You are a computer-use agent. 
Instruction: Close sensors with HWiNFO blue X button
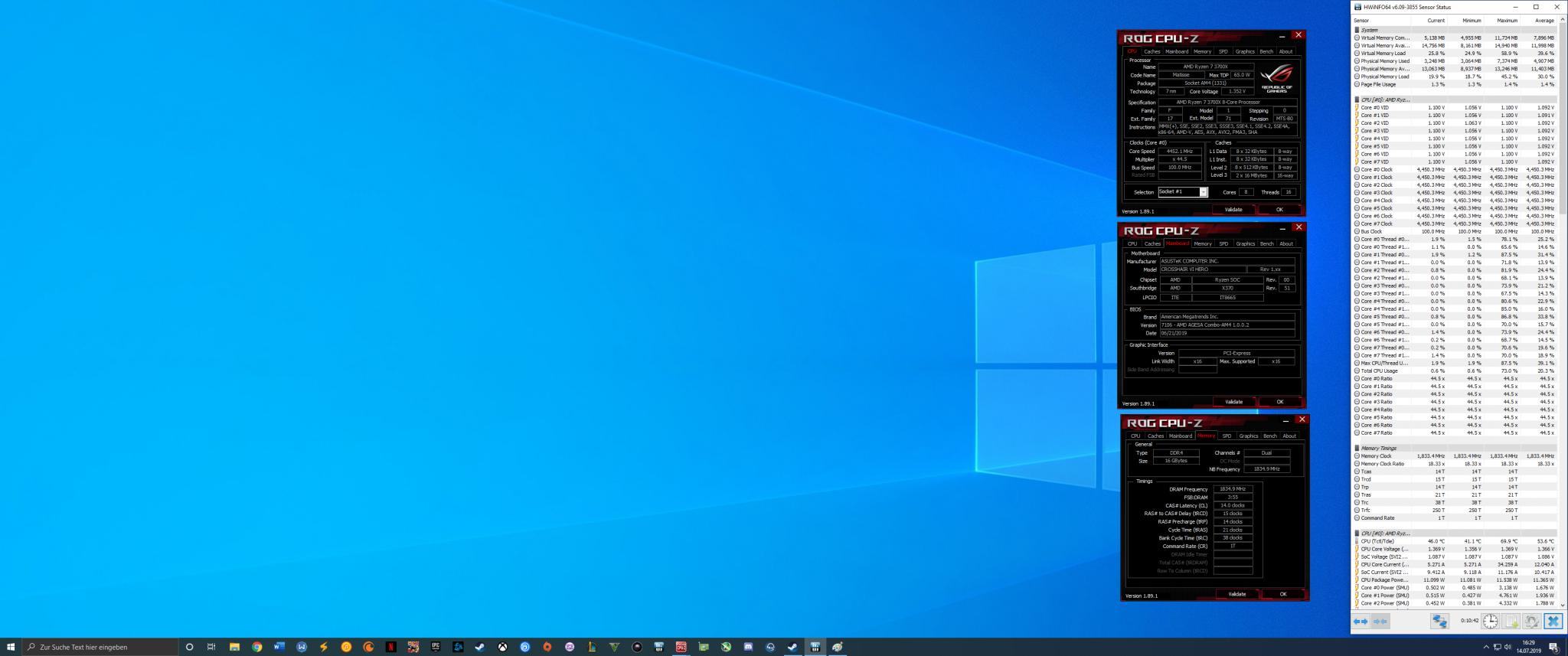[x=1553, y=622]
